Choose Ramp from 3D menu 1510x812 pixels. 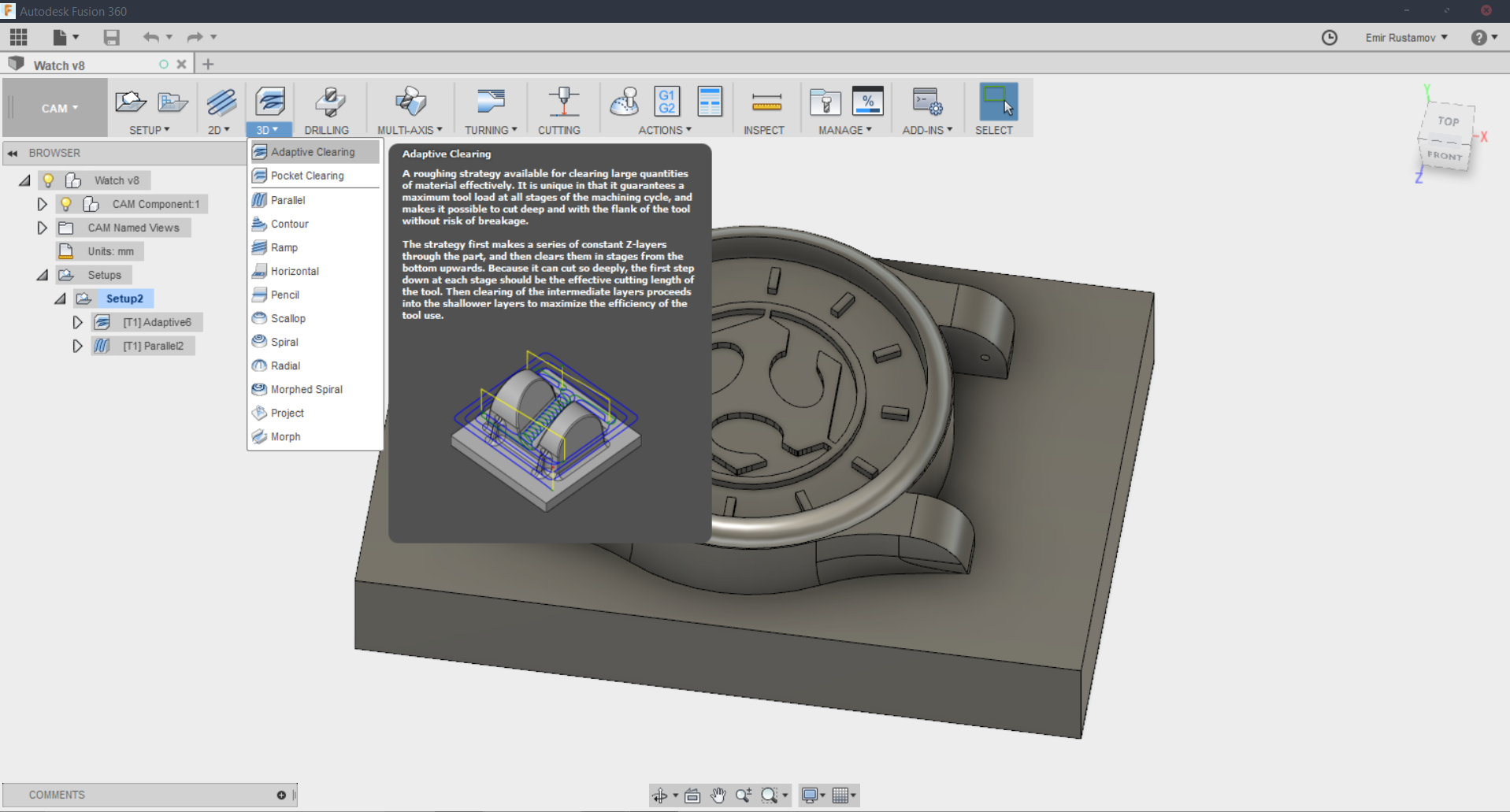click(315, 247)
